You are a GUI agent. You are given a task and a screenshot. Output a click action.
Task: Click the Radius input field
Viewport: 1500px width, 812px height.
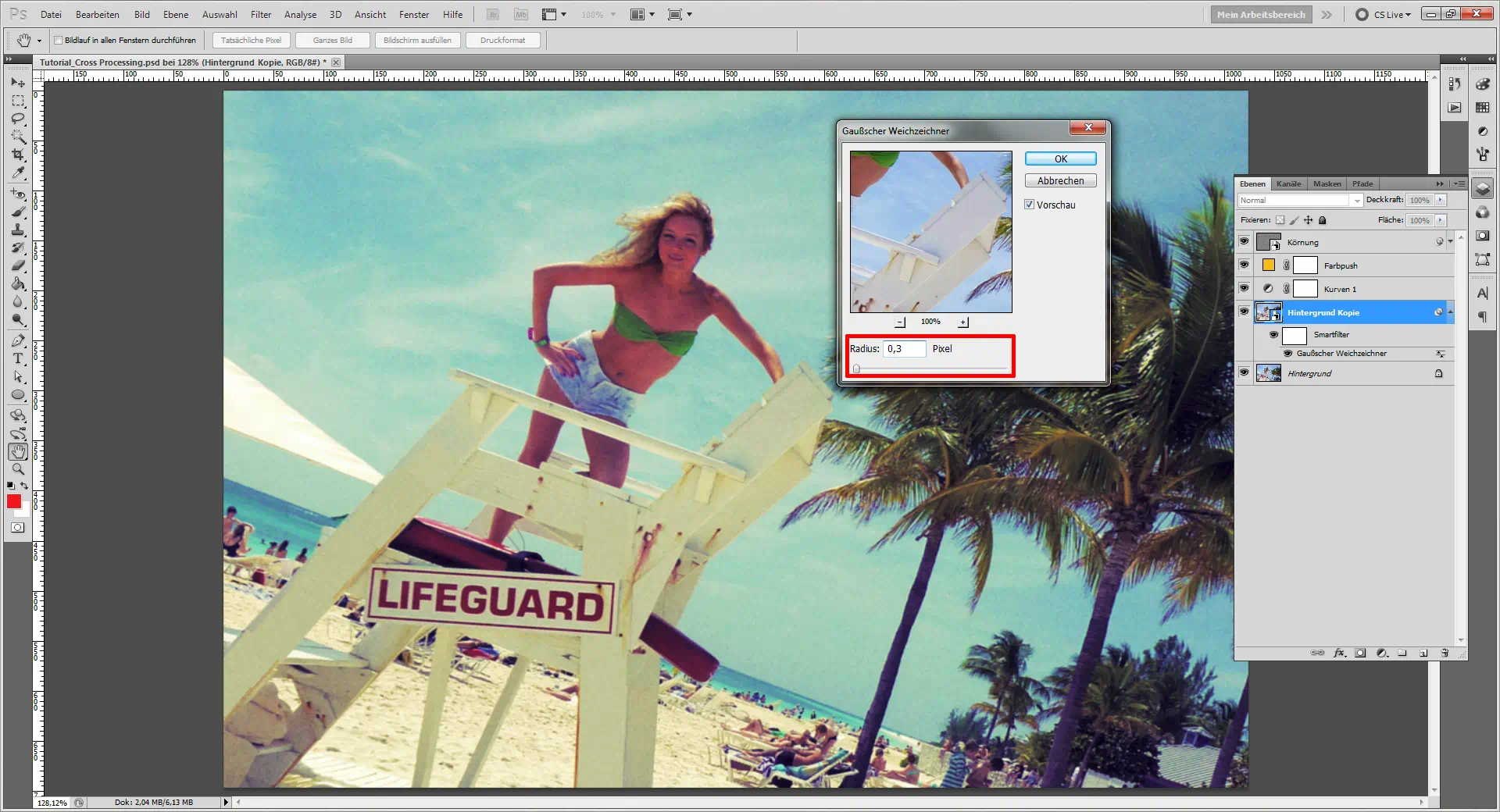[x=904, y=349]
